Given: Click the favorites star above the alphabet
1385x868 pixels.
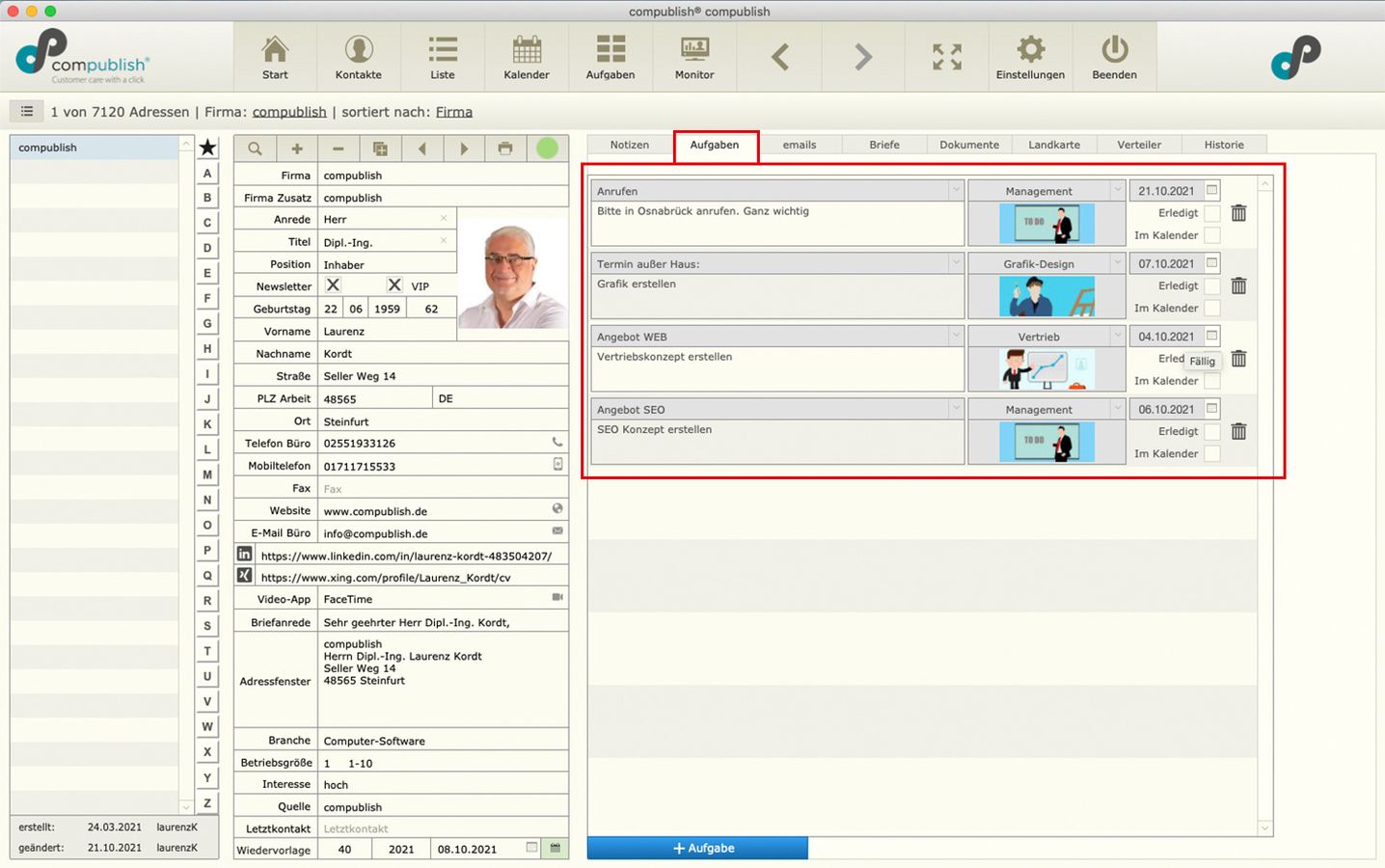Looking at the screenshot, I should 207,148.
